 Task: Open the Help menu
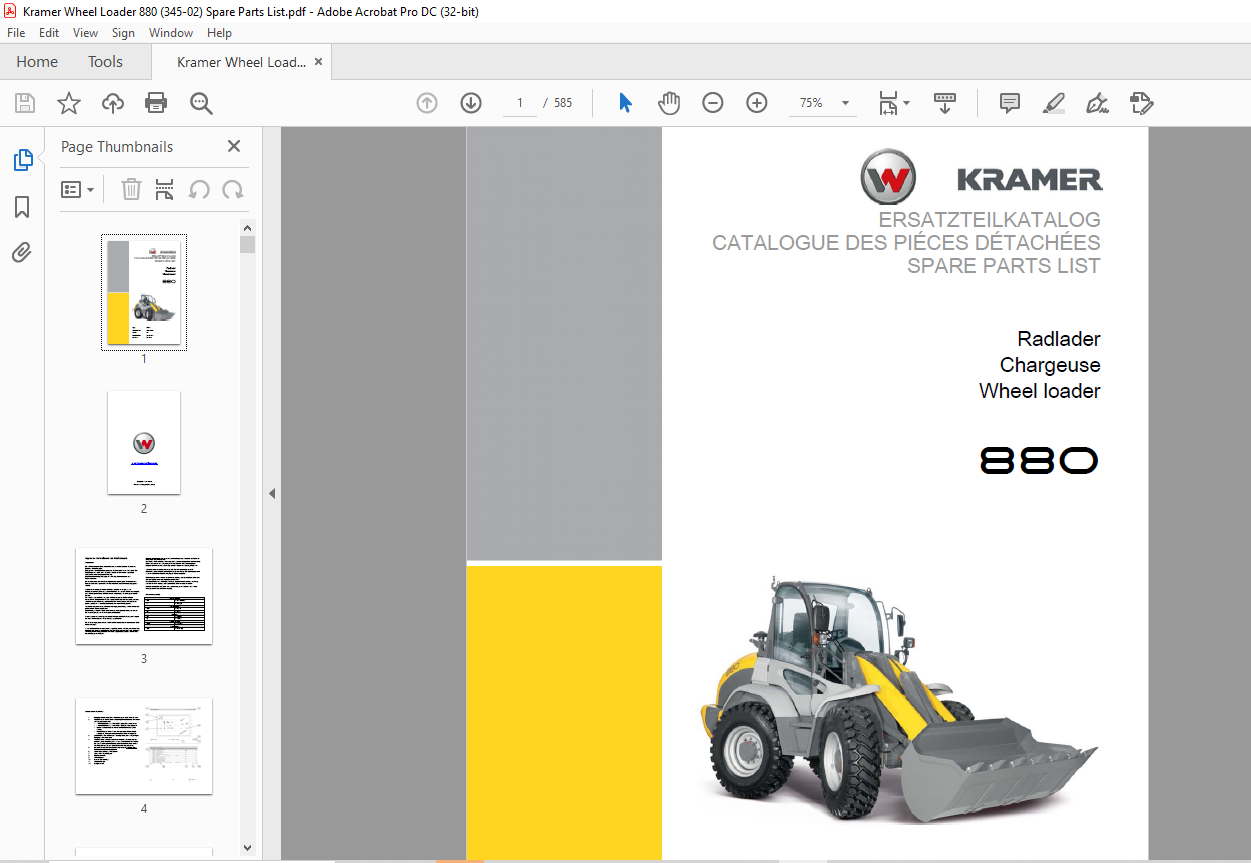219,33
